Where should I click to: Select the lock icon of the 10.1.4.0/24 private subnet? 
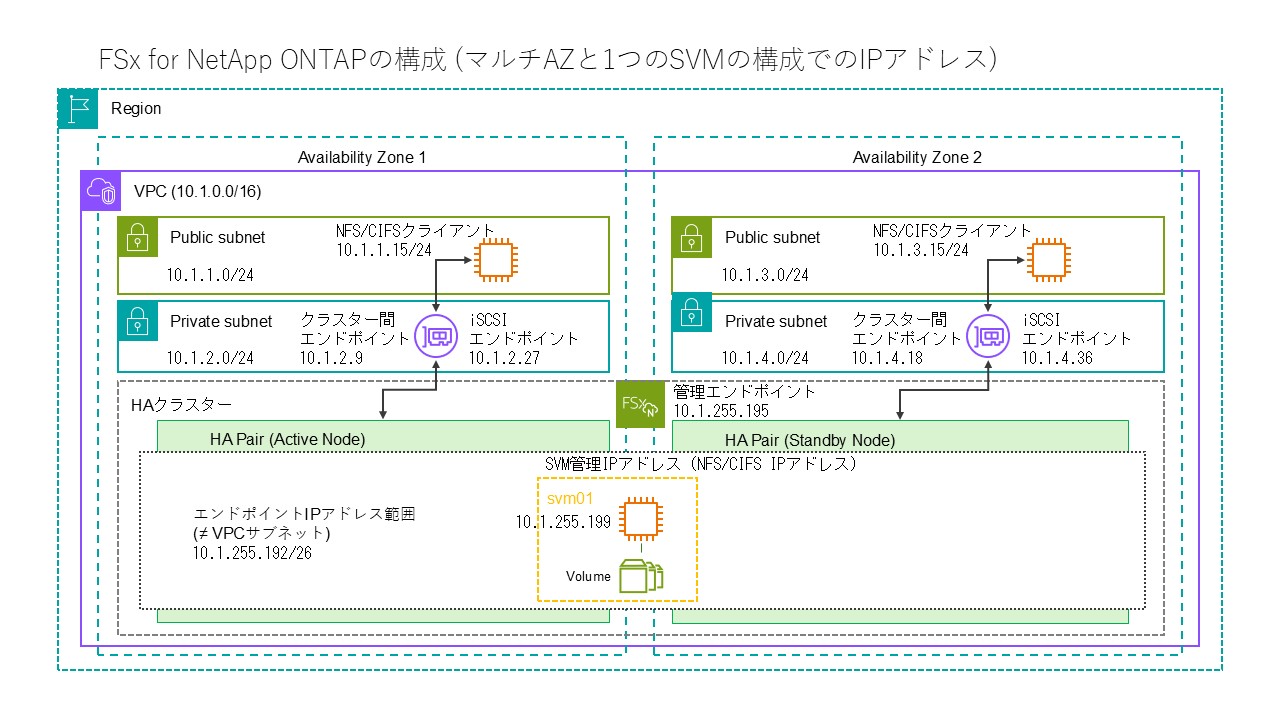pyautogui.click(x=691, y=312)
